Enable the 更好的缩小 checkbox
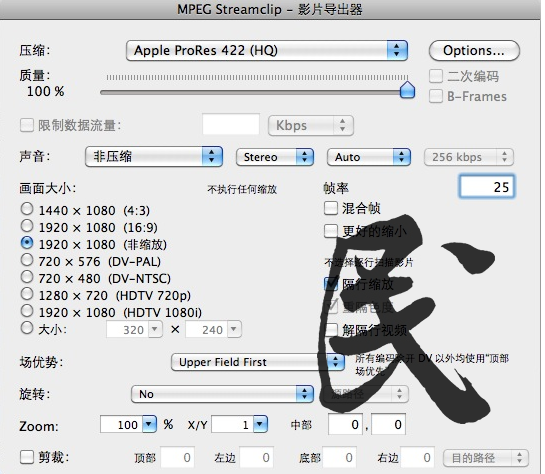The width and height of the screenshot is (545, 474). point(331,231)
